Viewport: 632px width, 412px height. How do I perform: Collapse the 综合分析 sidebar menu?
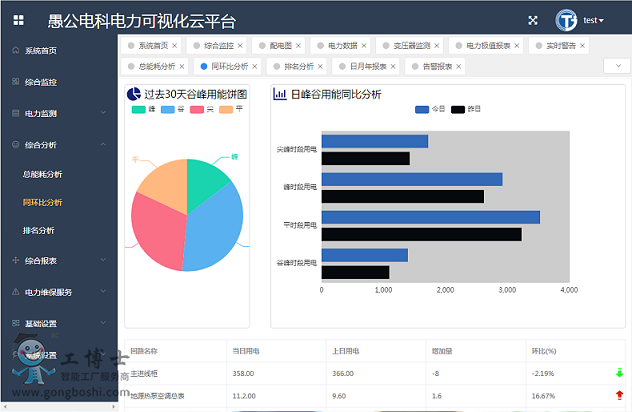pyautogui.click(x=103, y=144)
